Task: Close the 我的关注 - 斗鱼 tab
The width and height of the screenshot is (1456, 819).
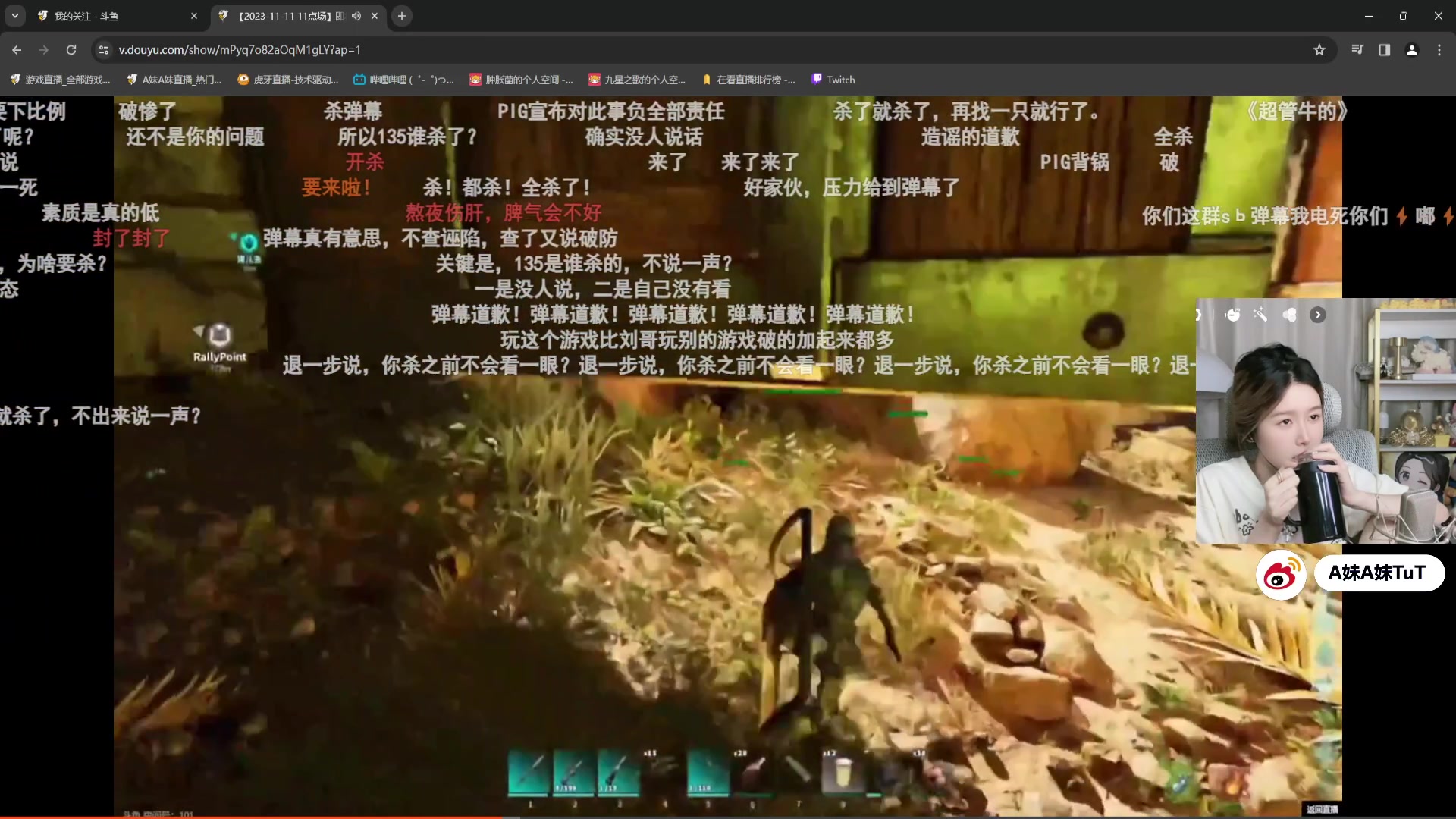Action: [193, 16]
